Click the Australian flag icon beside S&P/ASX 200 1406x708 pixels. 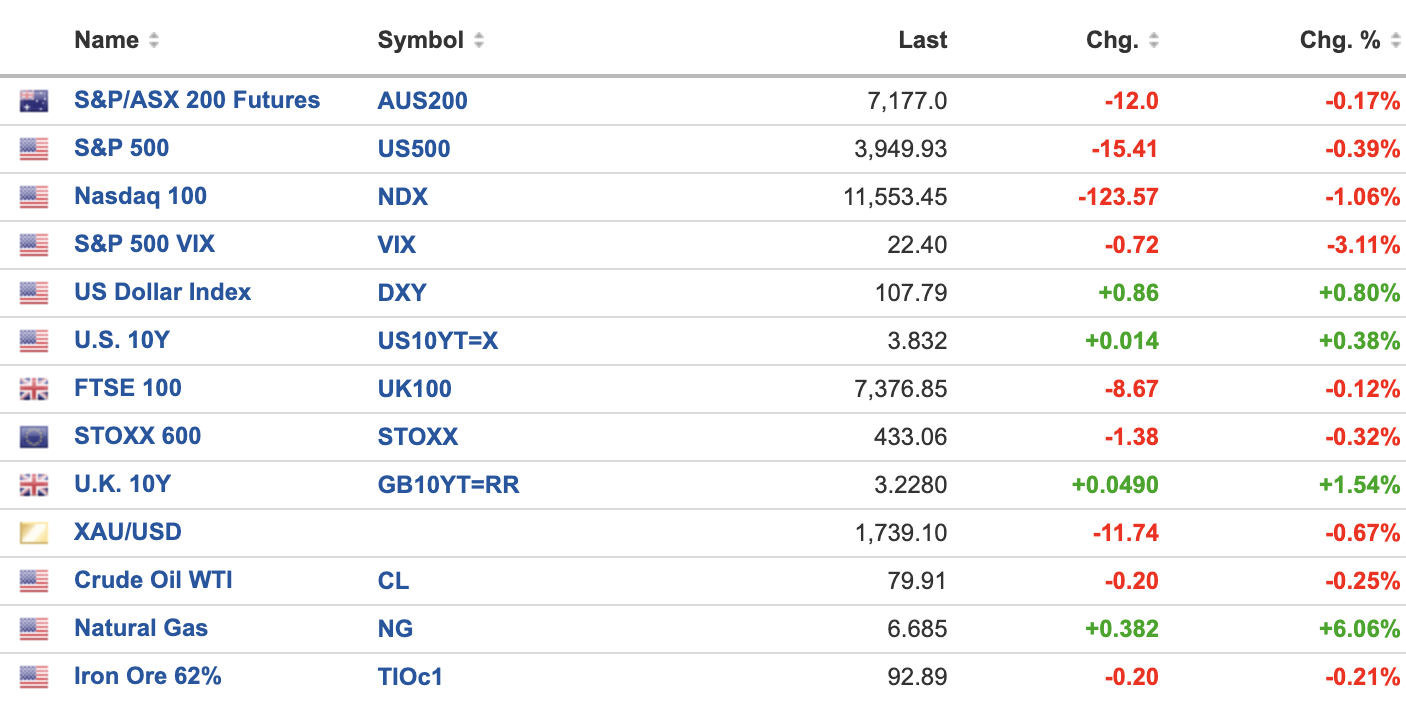click(33, 101)
